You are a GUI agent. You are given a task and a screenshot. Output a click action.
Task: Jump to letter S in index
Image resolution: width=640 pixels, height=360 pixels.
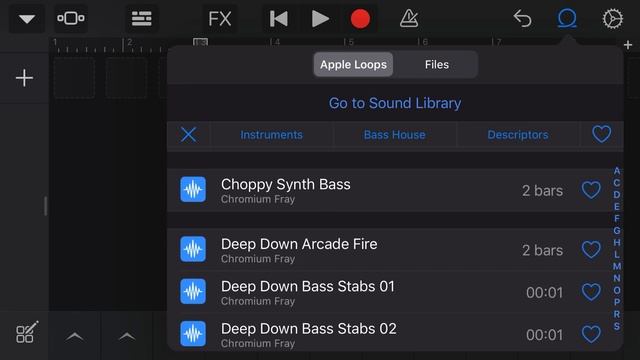coord(617,326)
